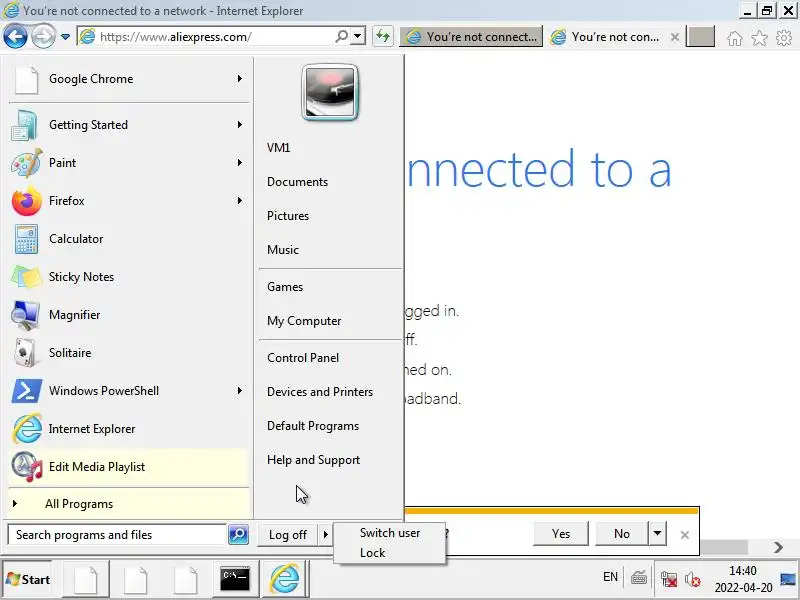800x600 pixels.
Task: Open Control Panel from start menu
Action: tap(303, 358)
